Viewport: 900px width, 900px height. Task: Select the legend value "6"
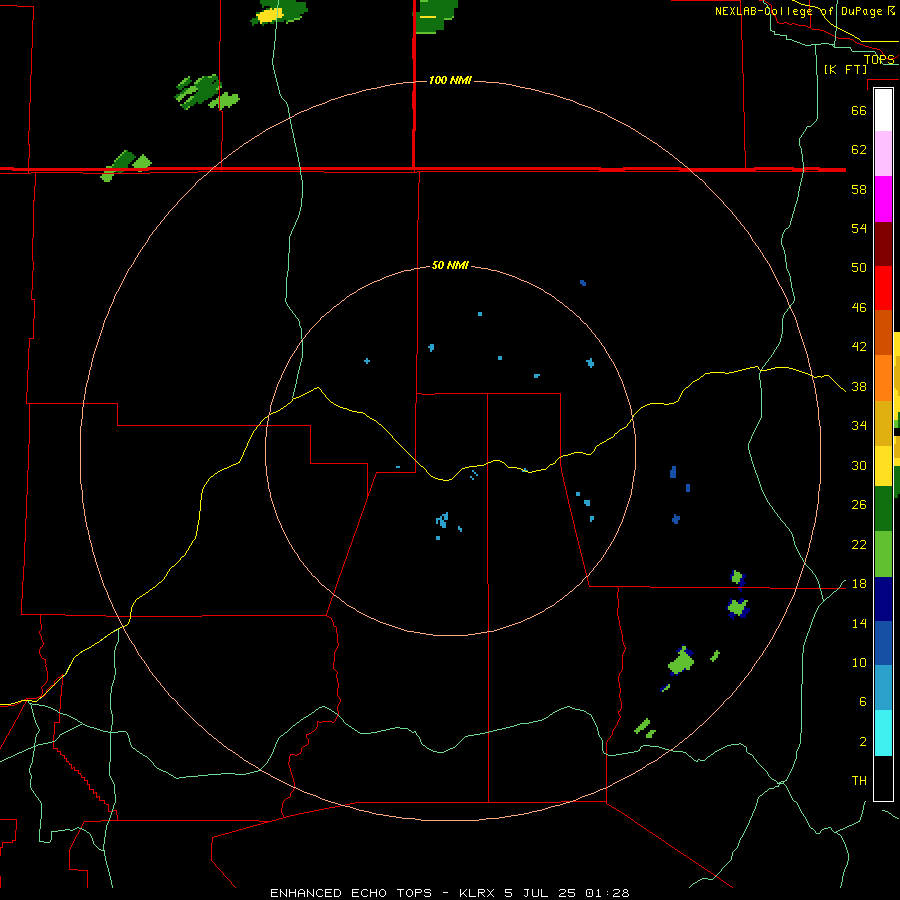click(x=863, y=702)
